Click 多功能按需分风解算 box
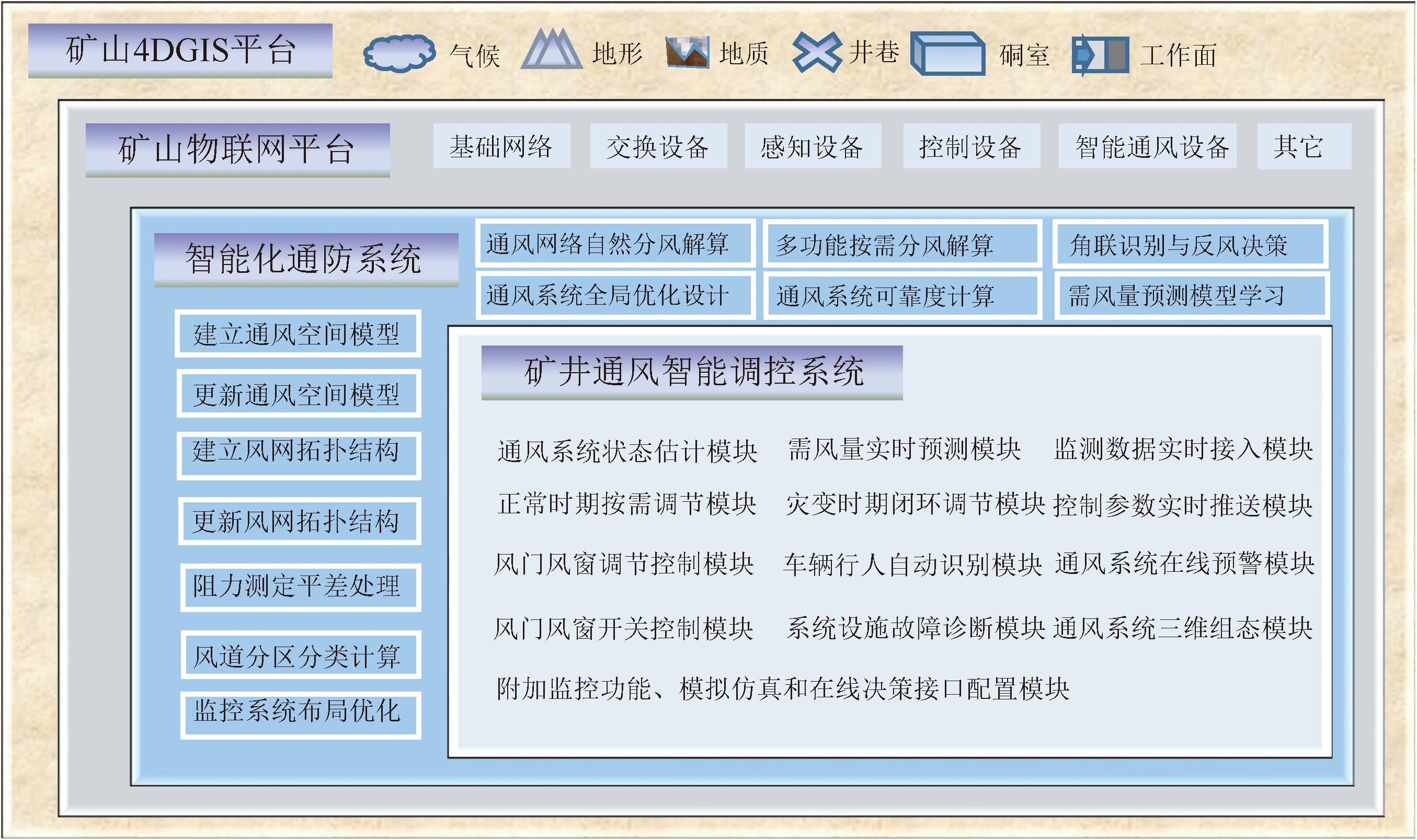This screenshot has height=840, width=1417. point(902,244)
